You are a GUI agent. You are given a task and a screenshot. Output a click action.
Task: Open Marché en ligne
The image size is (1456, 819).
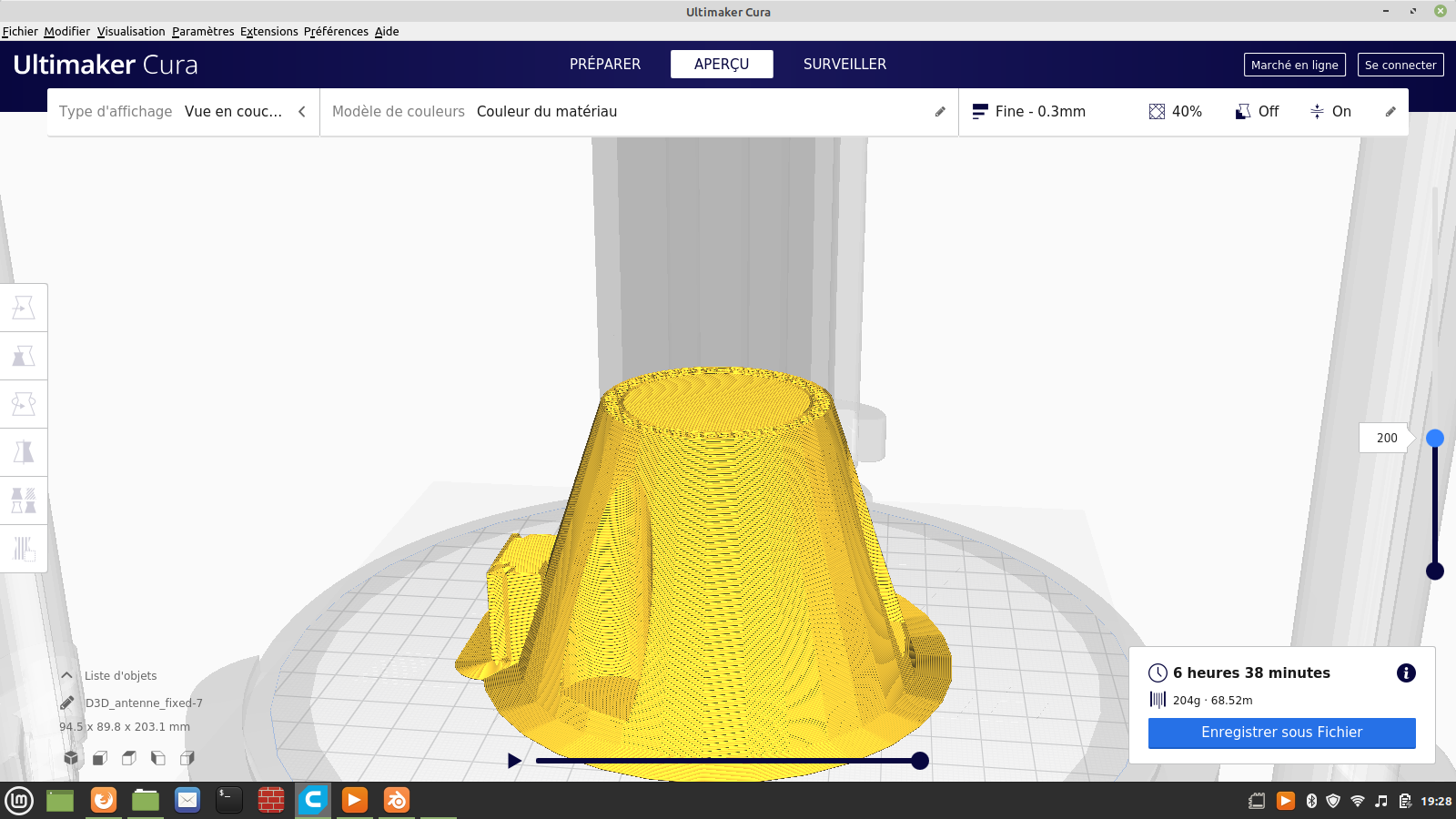1294,65
